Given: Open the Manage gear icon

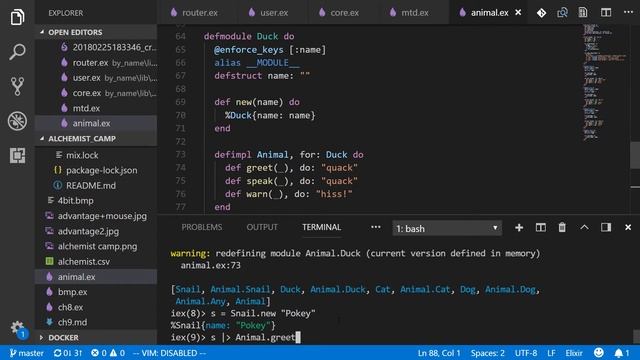Looking at the screenshot, I should pyautogui.click(x=17, y=327).
